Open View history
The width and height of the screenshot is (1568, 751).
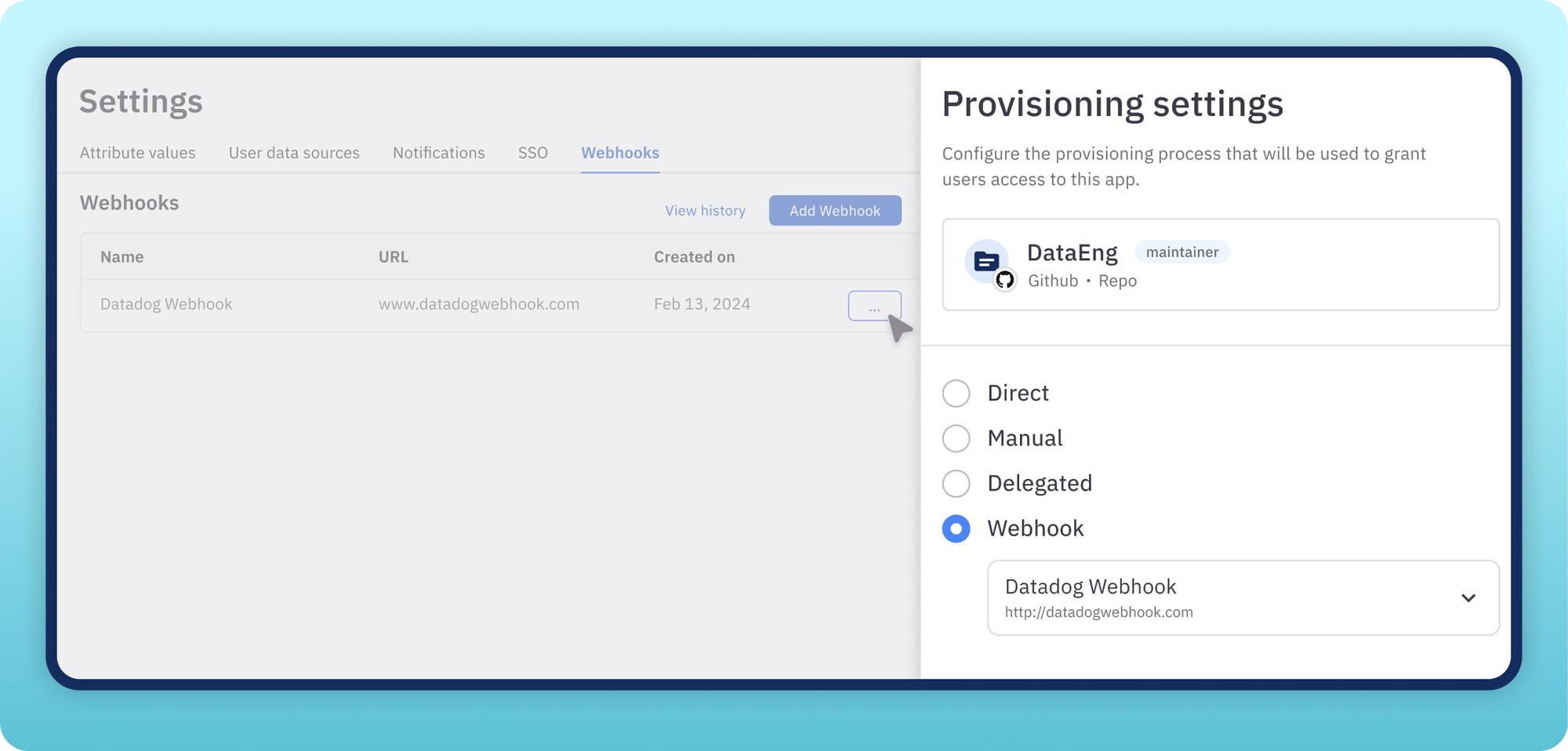click(x=705, y=210)
